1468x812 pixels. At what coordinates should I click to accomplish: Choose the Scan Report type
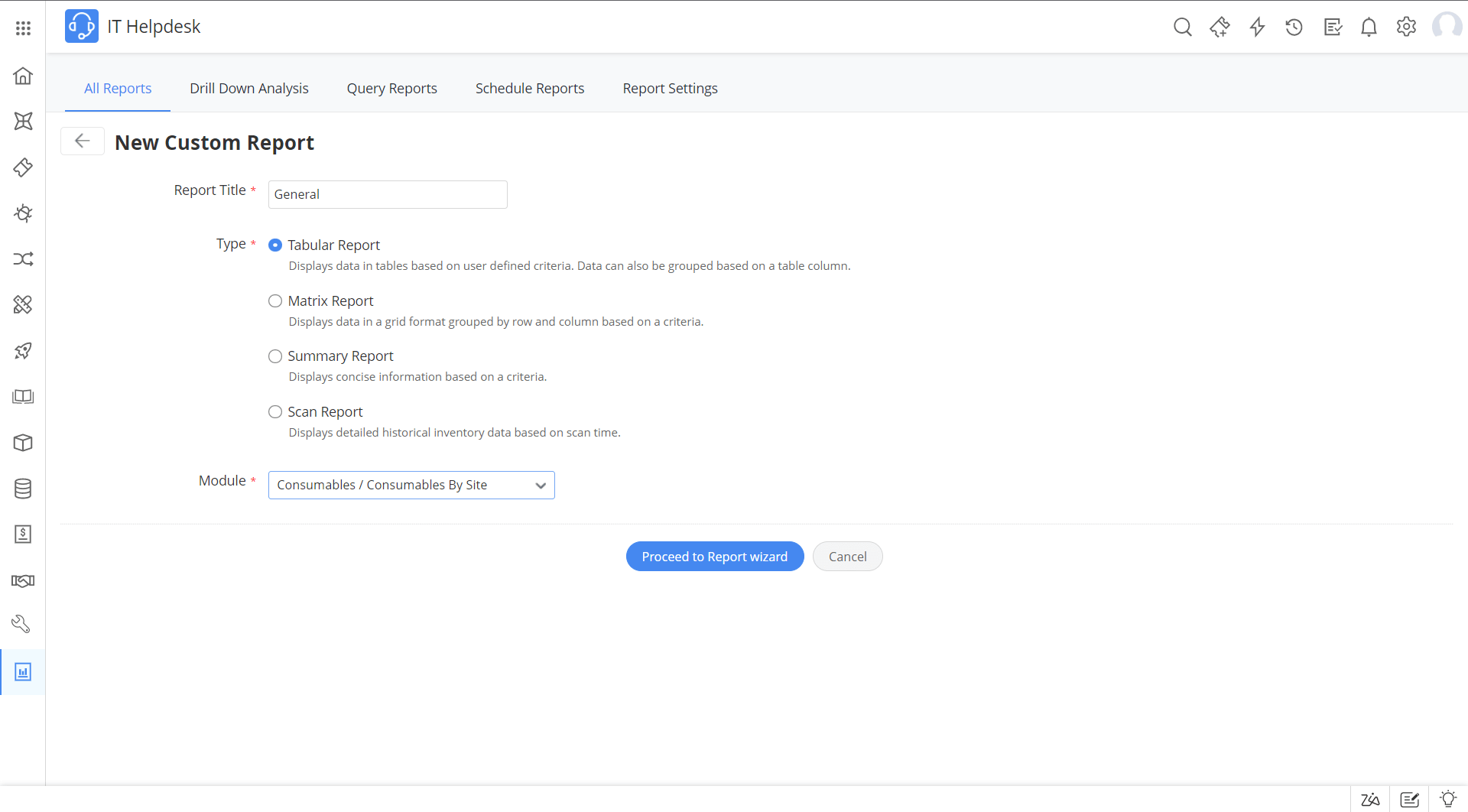coord(275,411)
